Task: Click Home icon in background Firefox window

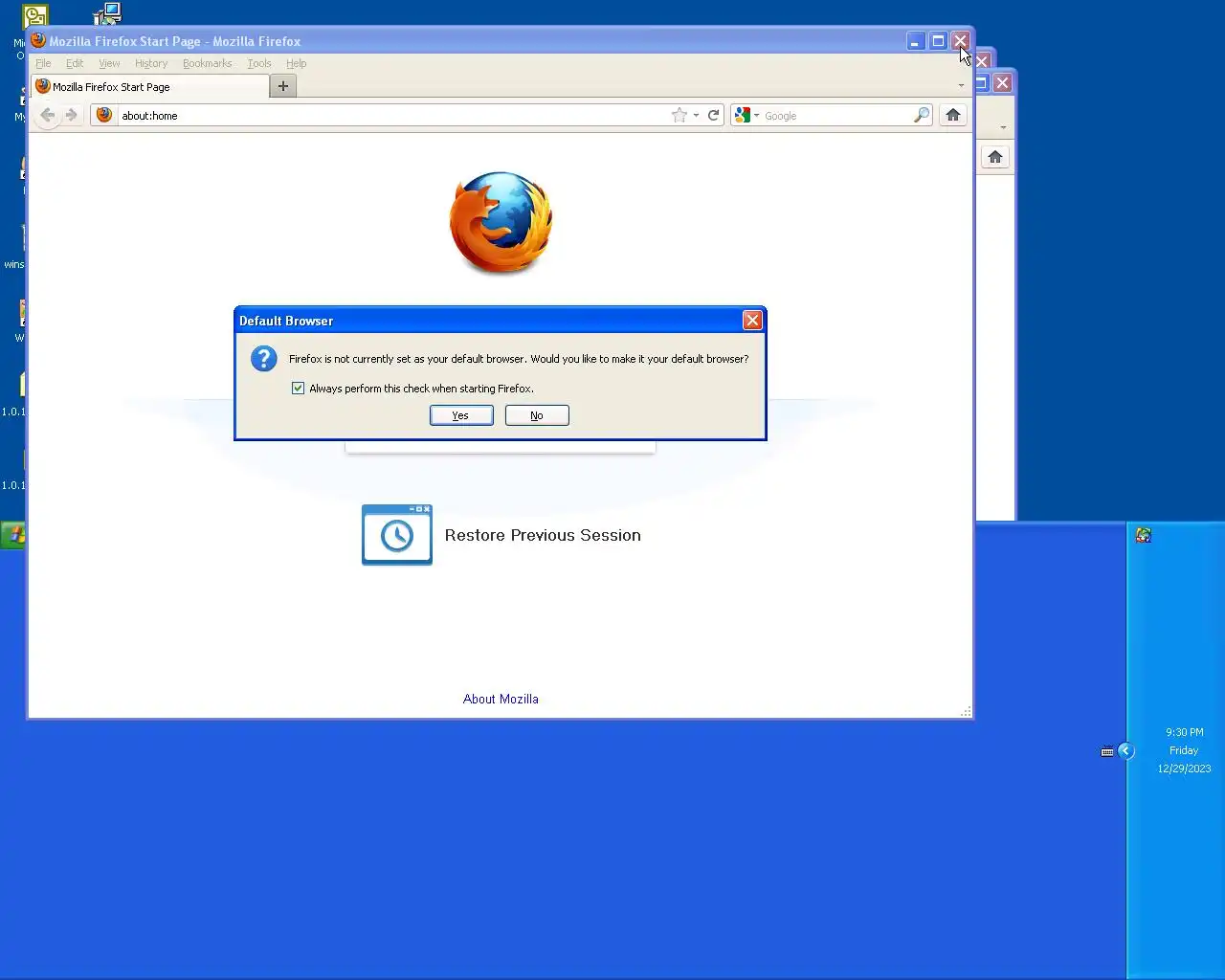Action: [995, 157]
